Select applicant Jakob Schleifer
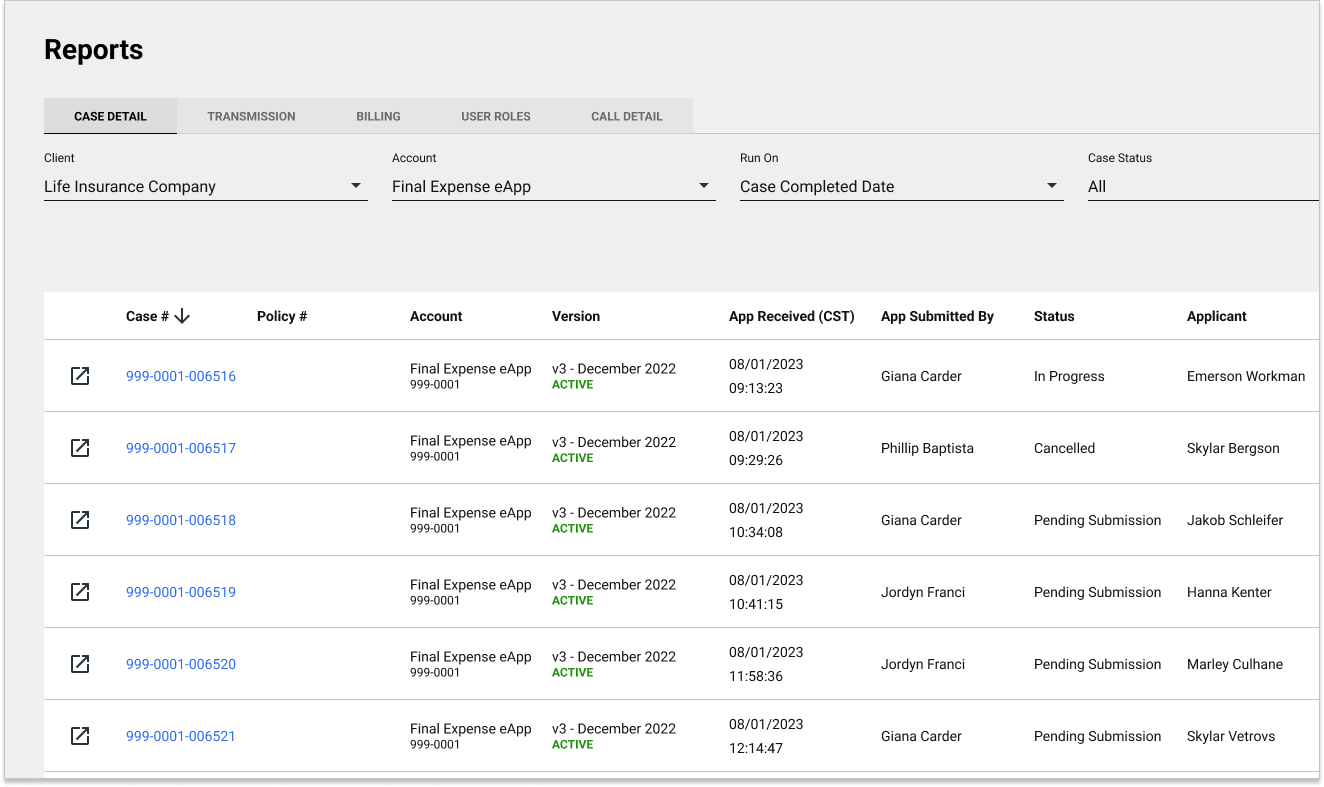 1235,520
